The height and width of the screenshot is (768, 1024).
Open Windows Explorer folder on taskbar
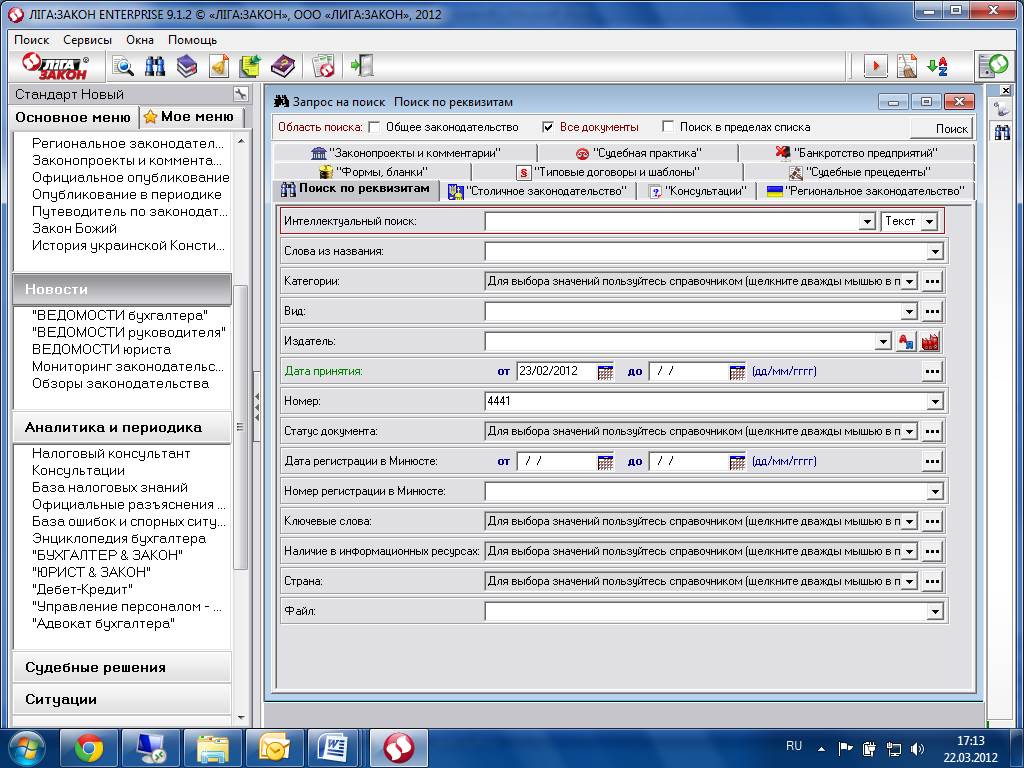[212, 748]
